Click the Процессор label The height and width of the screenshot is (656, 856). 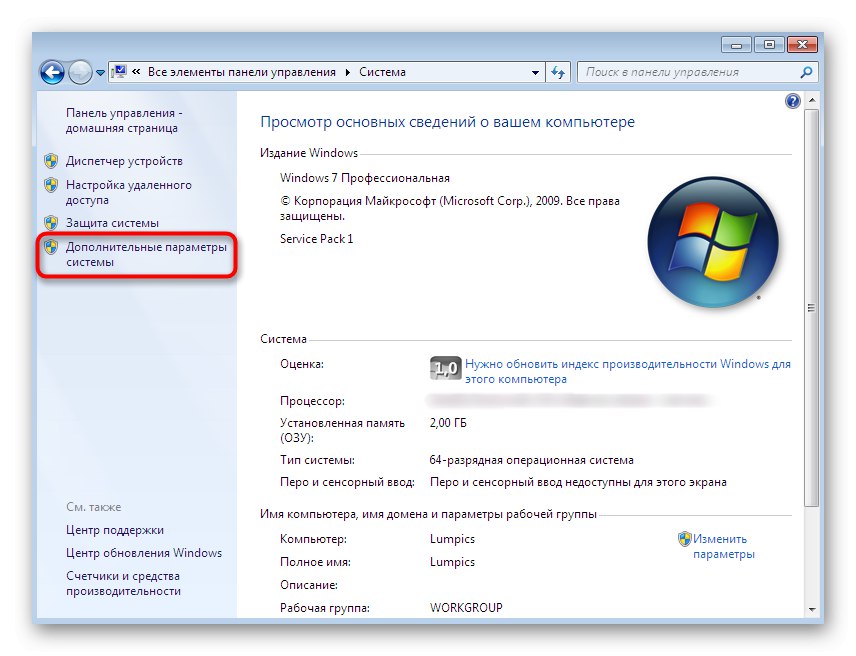(x=312, y=401)
